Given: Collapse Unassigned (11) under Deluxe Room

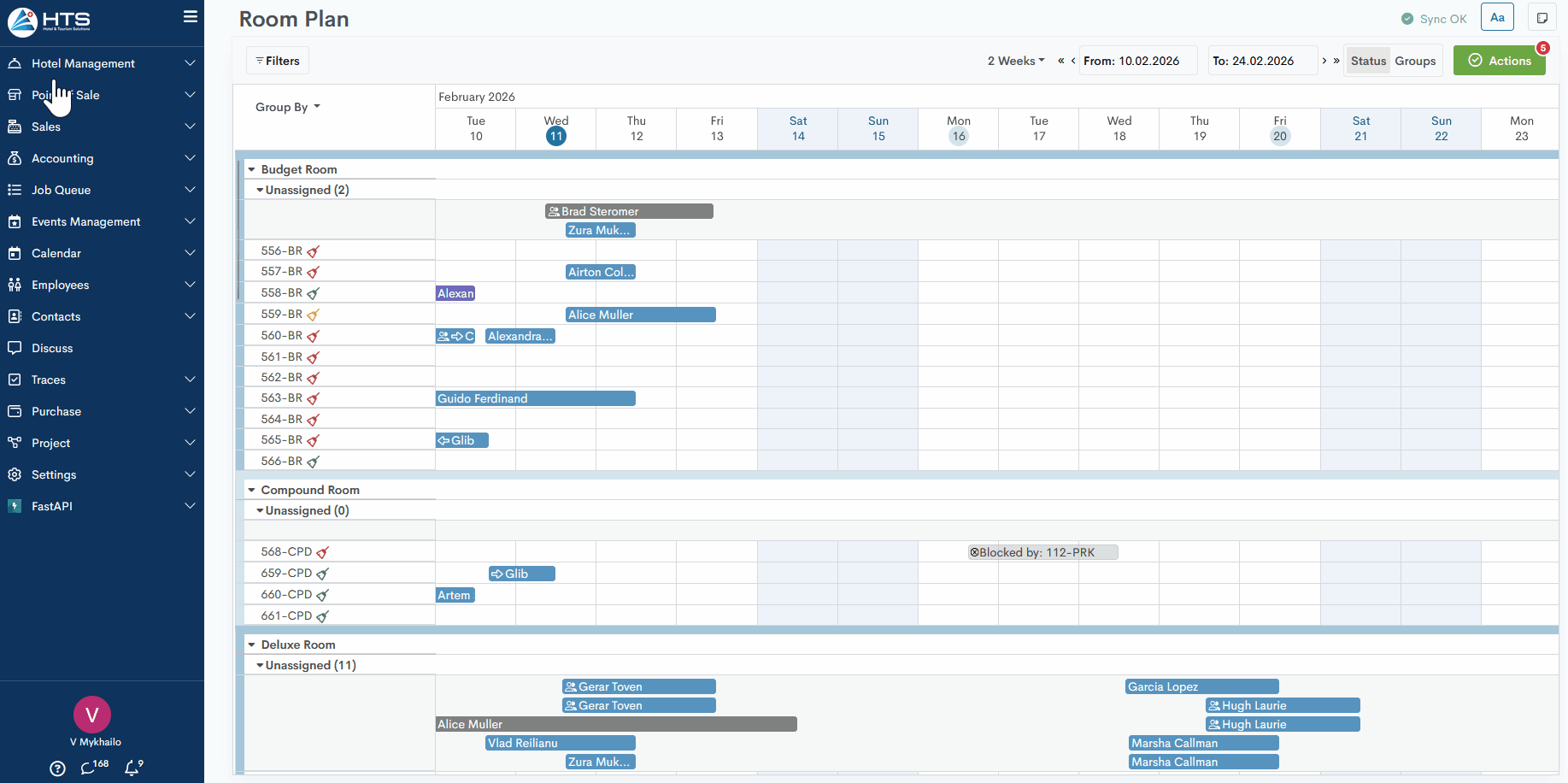Looking at the screenshot, I should coord(260,666).
